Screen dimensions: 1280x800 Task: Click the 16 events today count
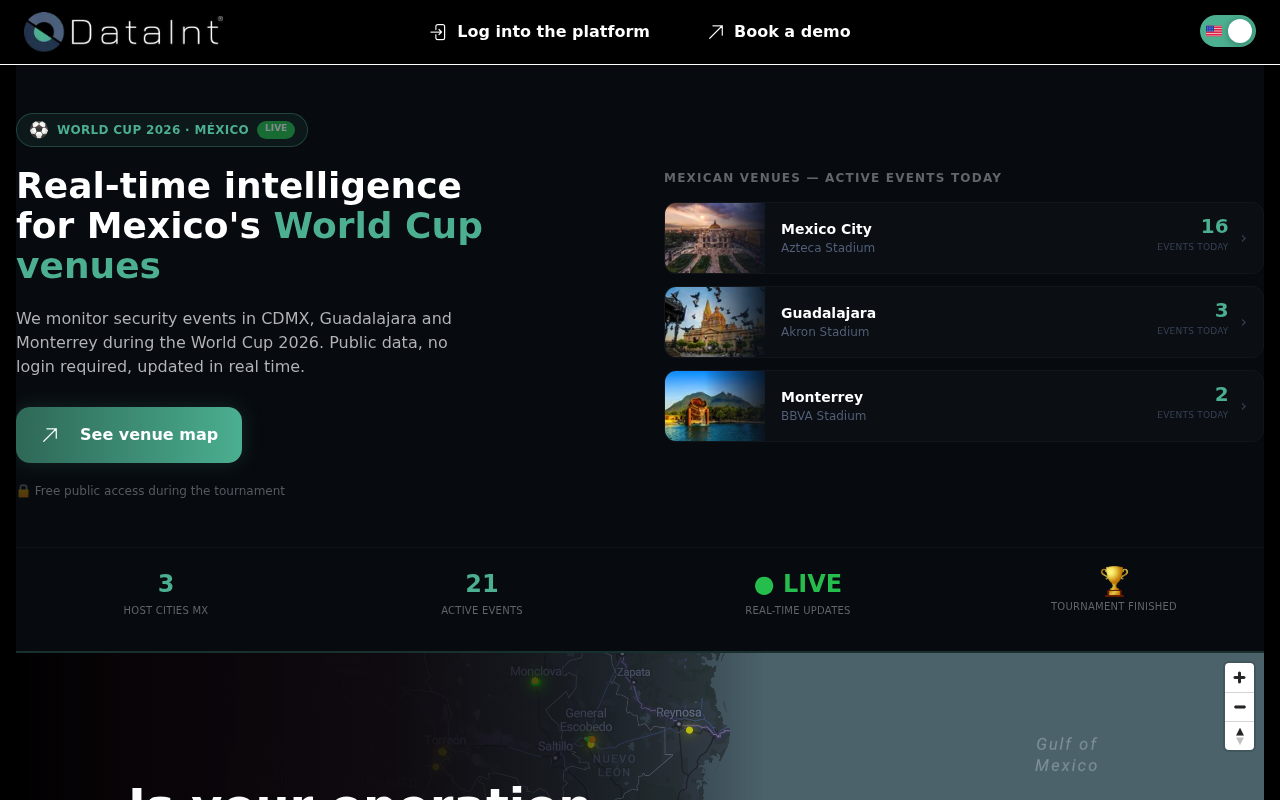[x=1214, y=227]
